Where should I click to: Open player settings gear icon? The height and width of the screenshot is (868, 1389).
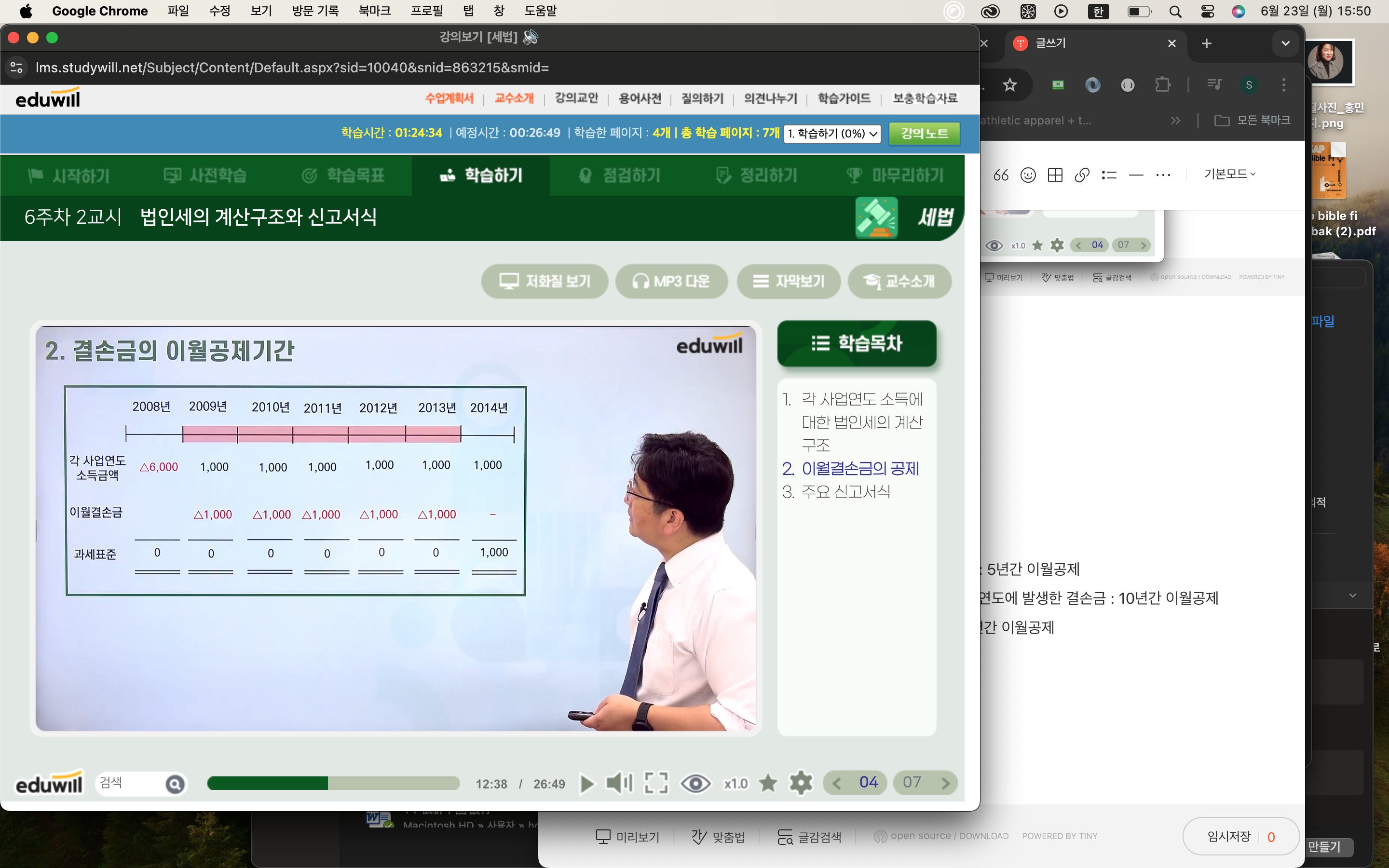point(801,783)
